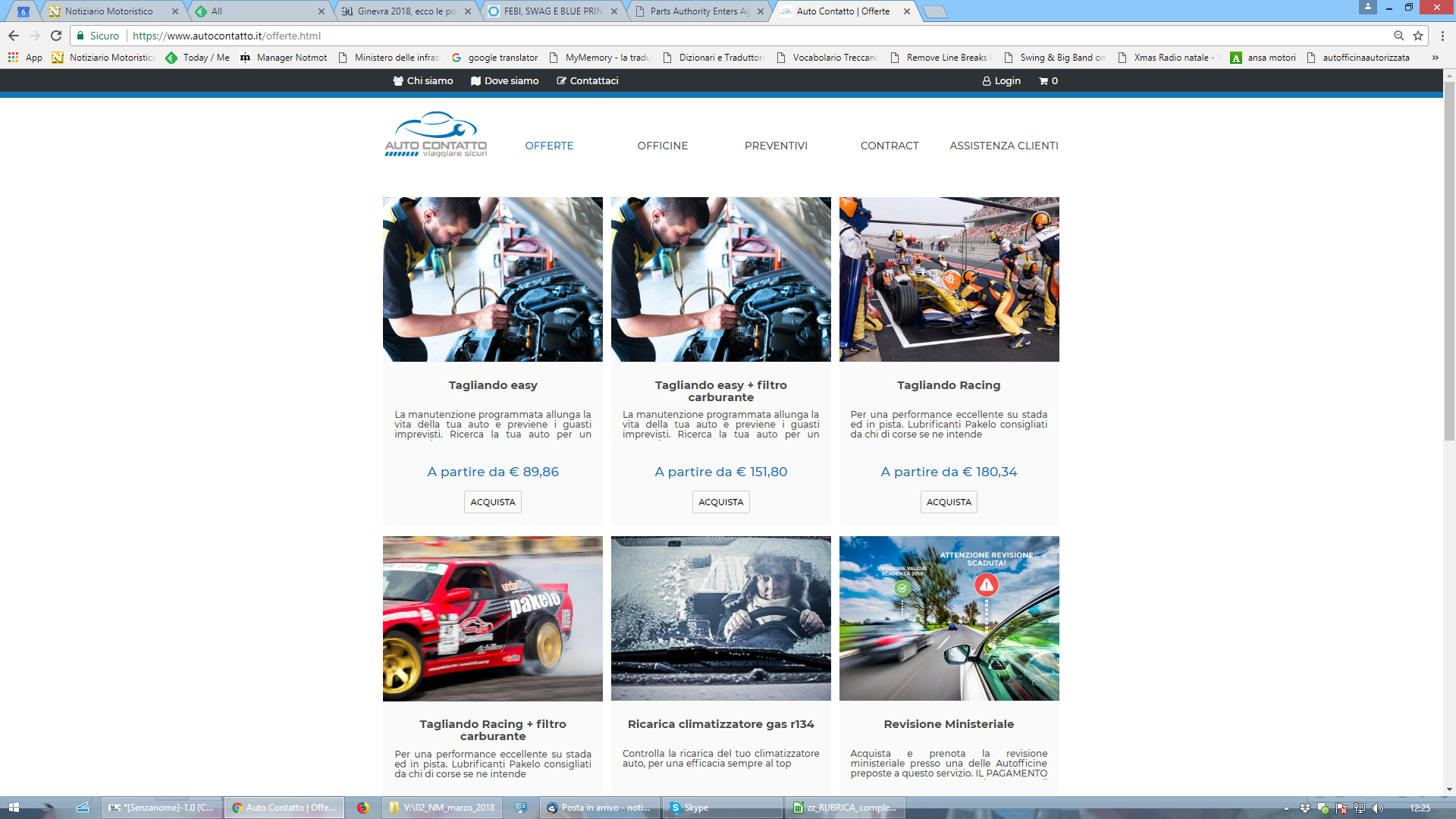The width and height of the screenshot is (1456, 819).
Task: Open autofficinaautorizzata bookmark
Action: (1358, 58)
